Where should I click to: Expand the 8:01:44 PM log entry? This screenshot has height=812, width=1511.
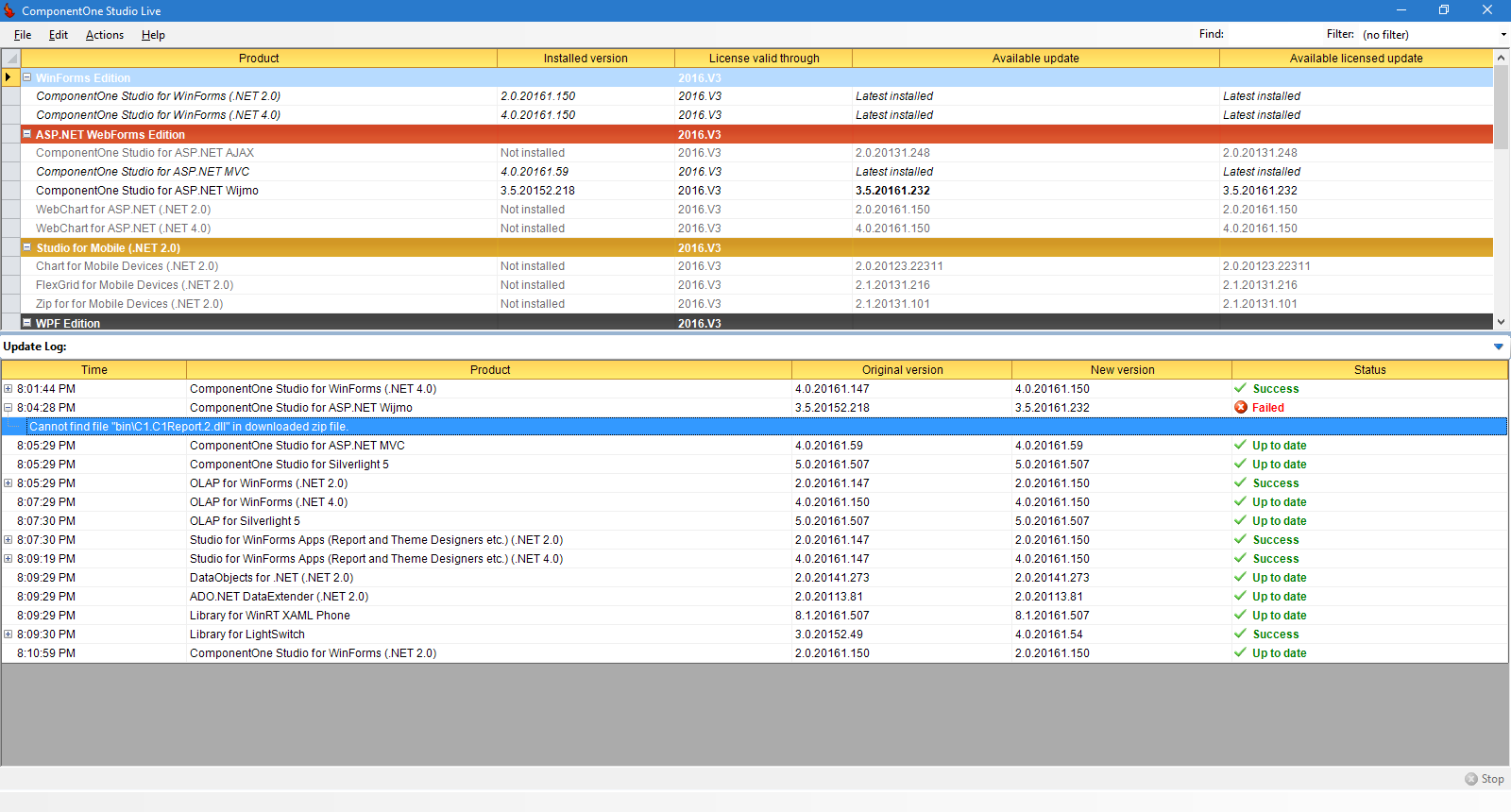(8, 388)
